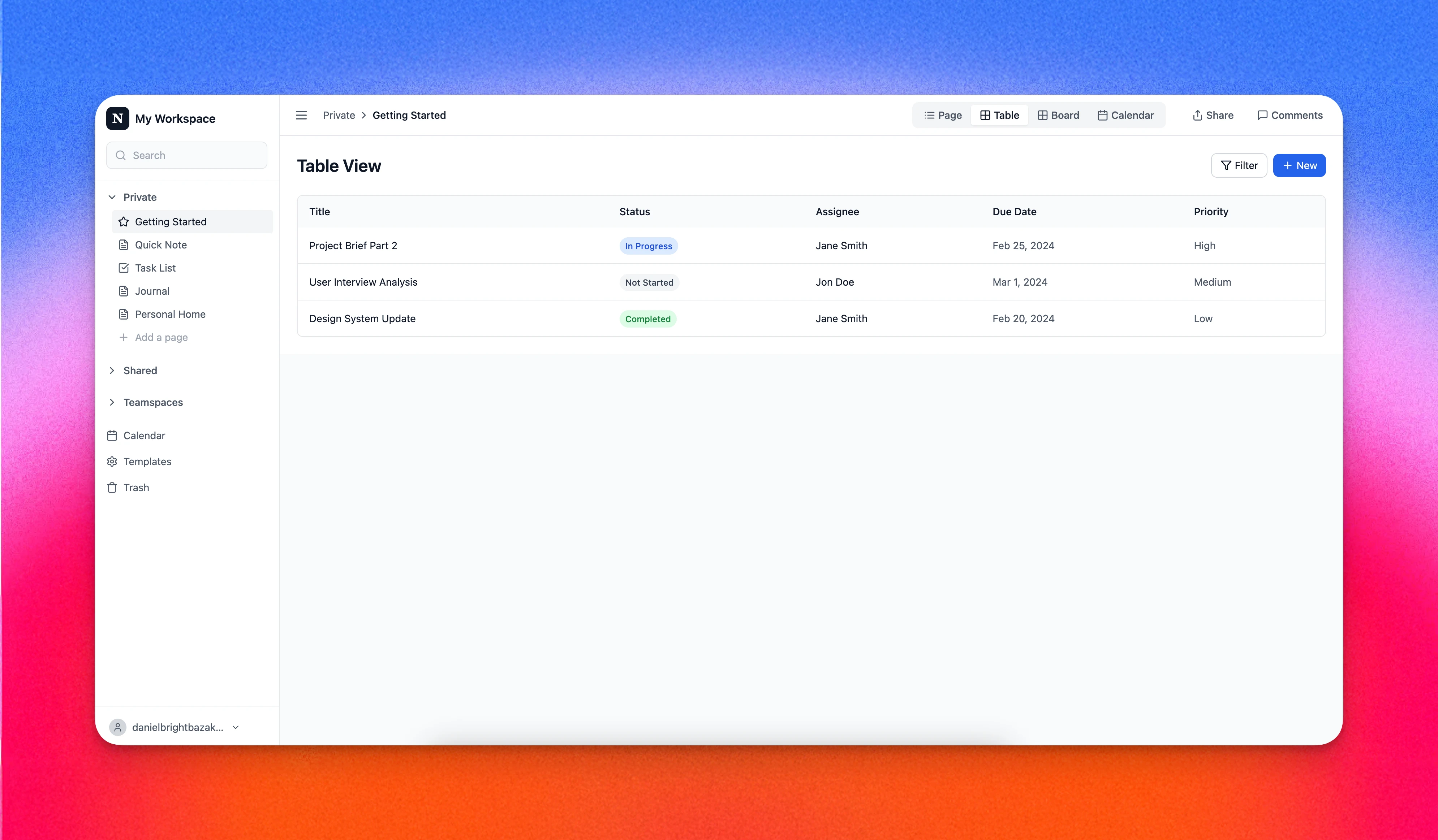Click the Trash bin icon

[x=112, y=488]
